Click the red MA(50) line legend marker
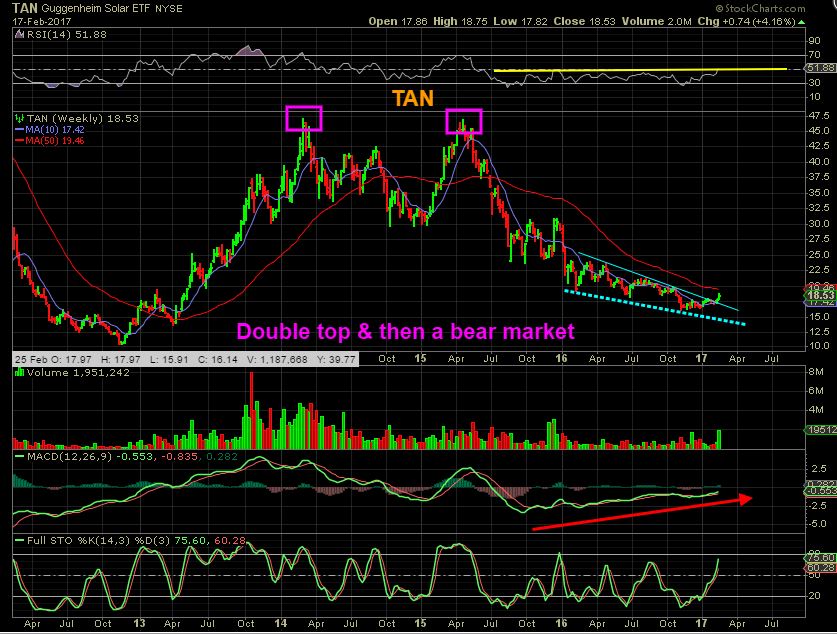 pyautogui.click(x=20, y=141)
